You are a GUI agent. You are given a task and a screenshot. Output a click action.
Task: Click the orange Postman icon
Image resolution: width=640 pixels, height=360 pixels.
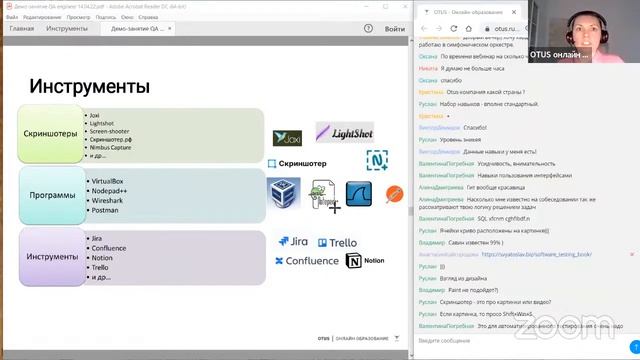[x=394, y=194]
